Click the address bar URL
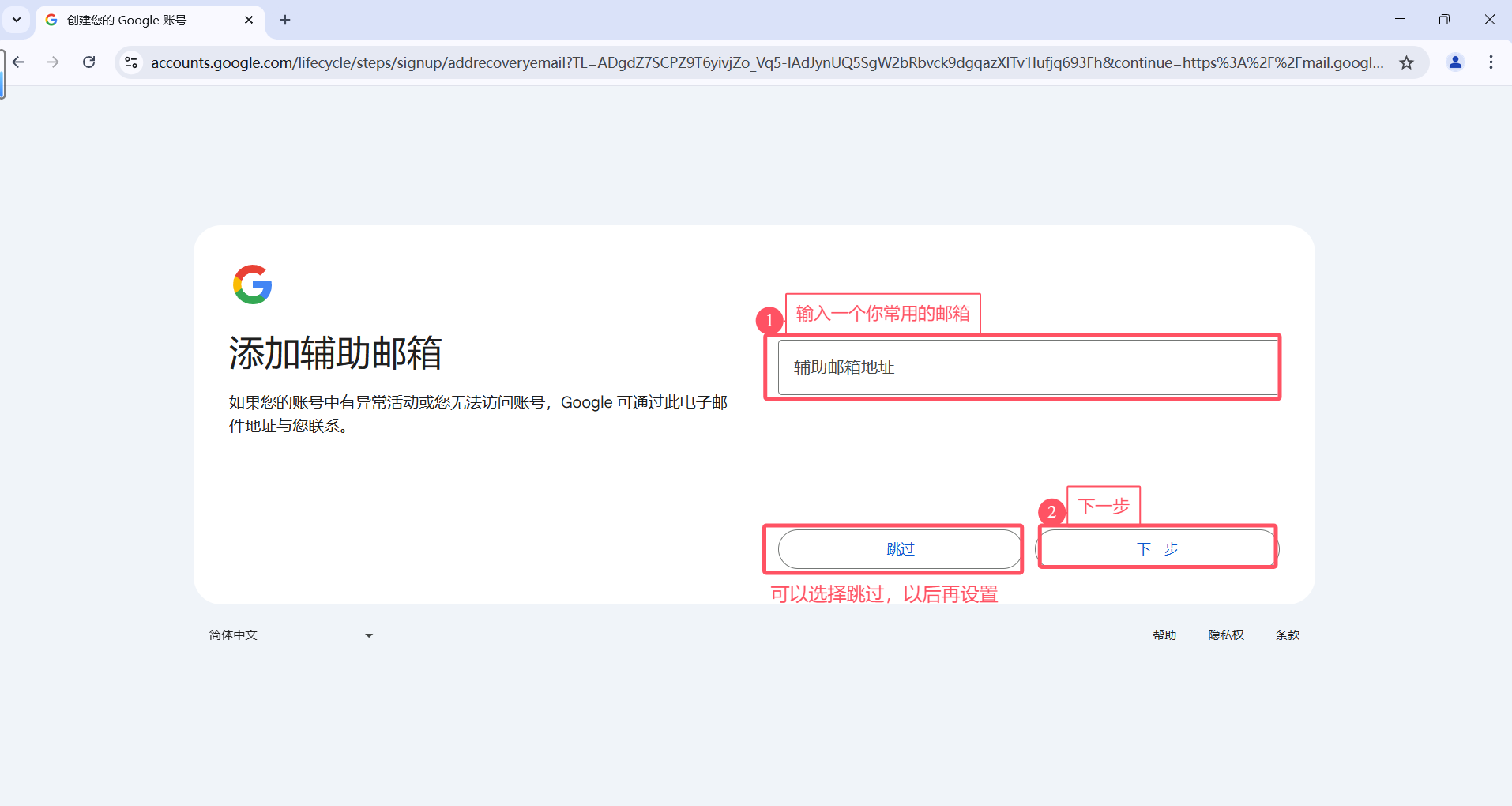Image resolution: width=1512 pixels, height=806 pixels. (x=766, y=62)
